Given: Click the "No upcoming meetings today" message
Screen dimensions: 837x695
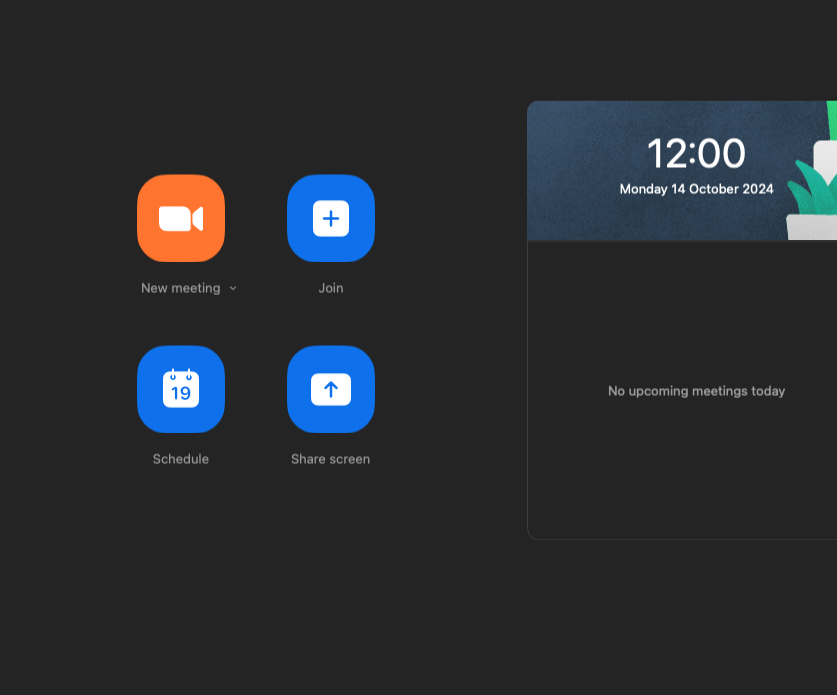Looking at the screenshot, I should point(696,391).
